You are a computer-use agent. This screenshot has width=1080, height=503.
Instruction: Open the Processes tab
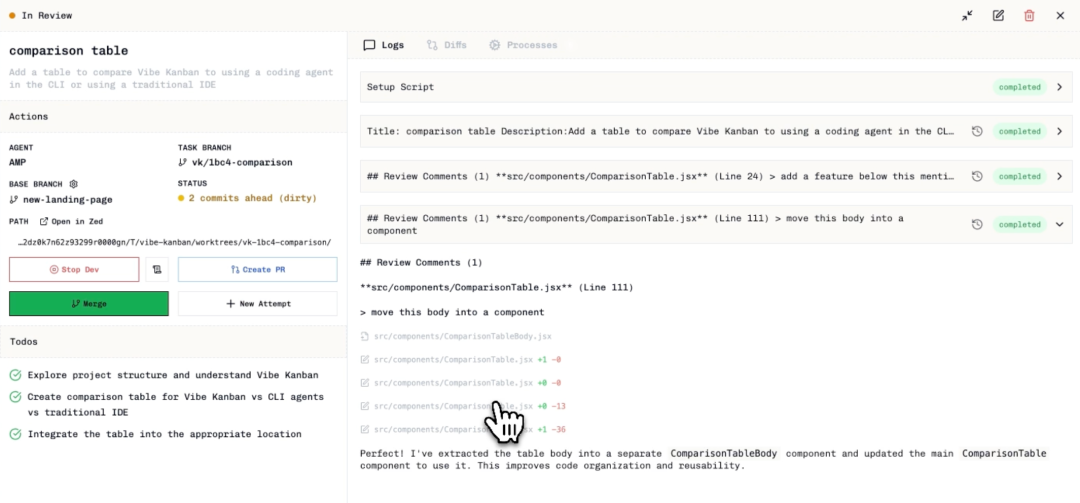click(523, 45)
